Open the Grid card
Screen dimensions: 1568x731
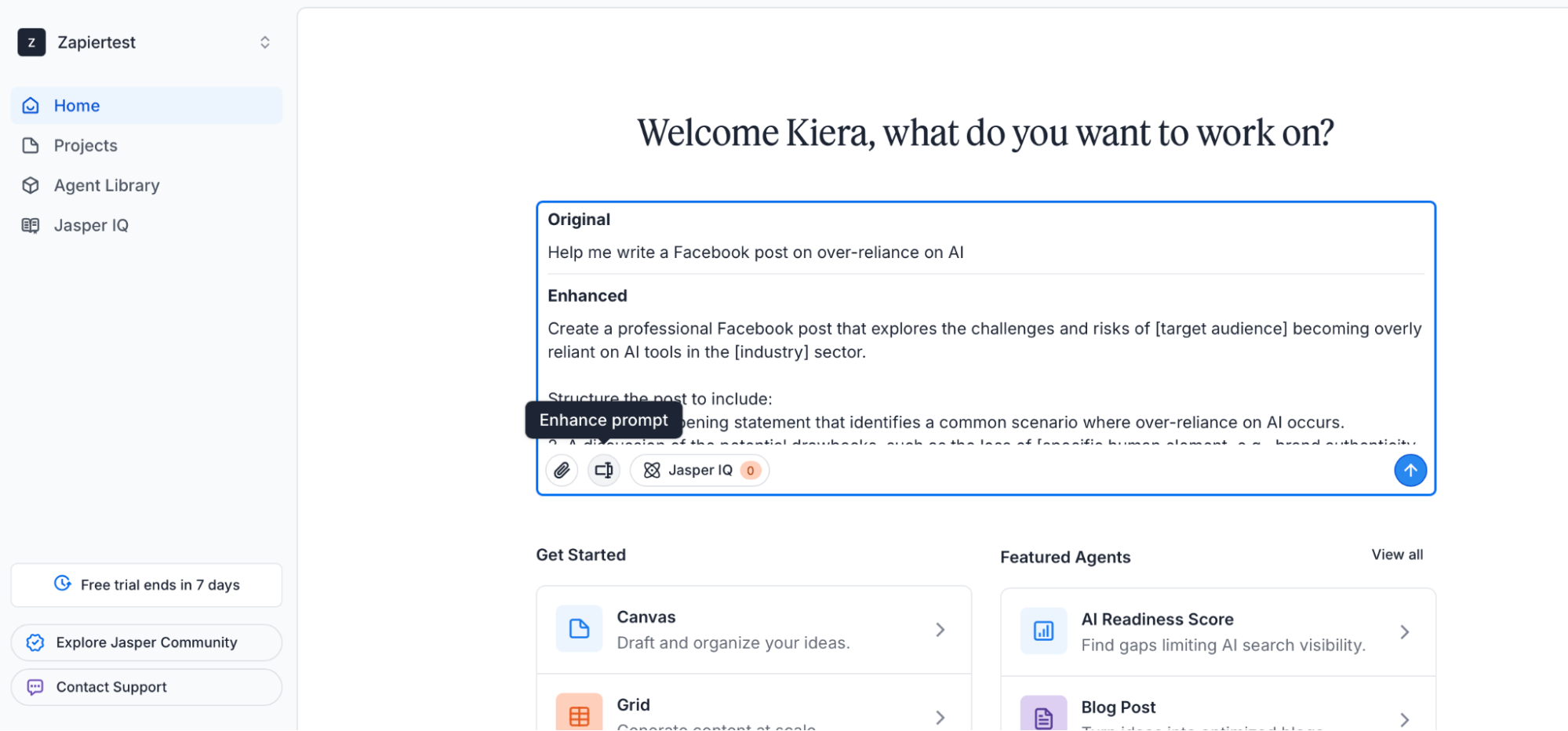click(x=754, y=704)
